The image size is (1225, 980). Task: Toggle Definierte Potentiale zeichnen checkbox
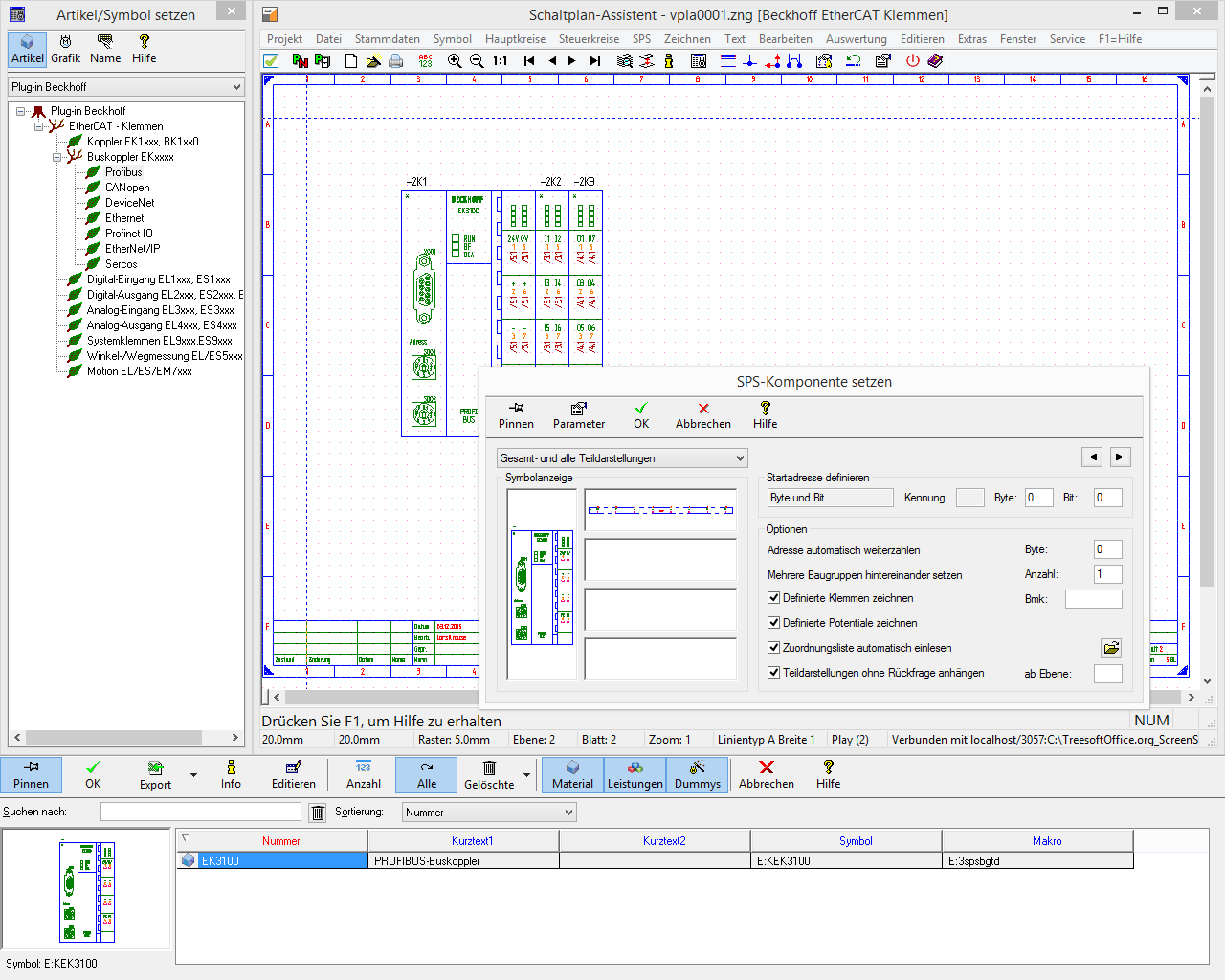click(x=774, y=623)
